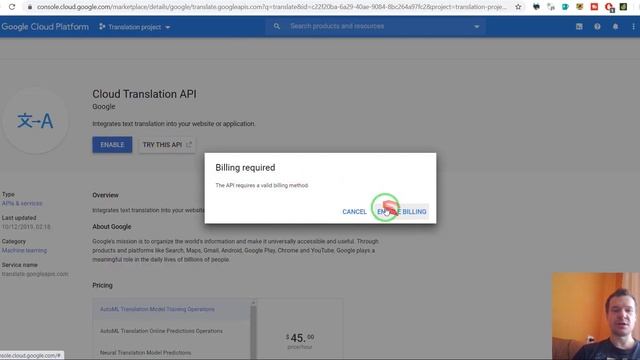Click the browser address bar URL
The width and height of the screenshot is (640, 360).
(x=271, y=7)
